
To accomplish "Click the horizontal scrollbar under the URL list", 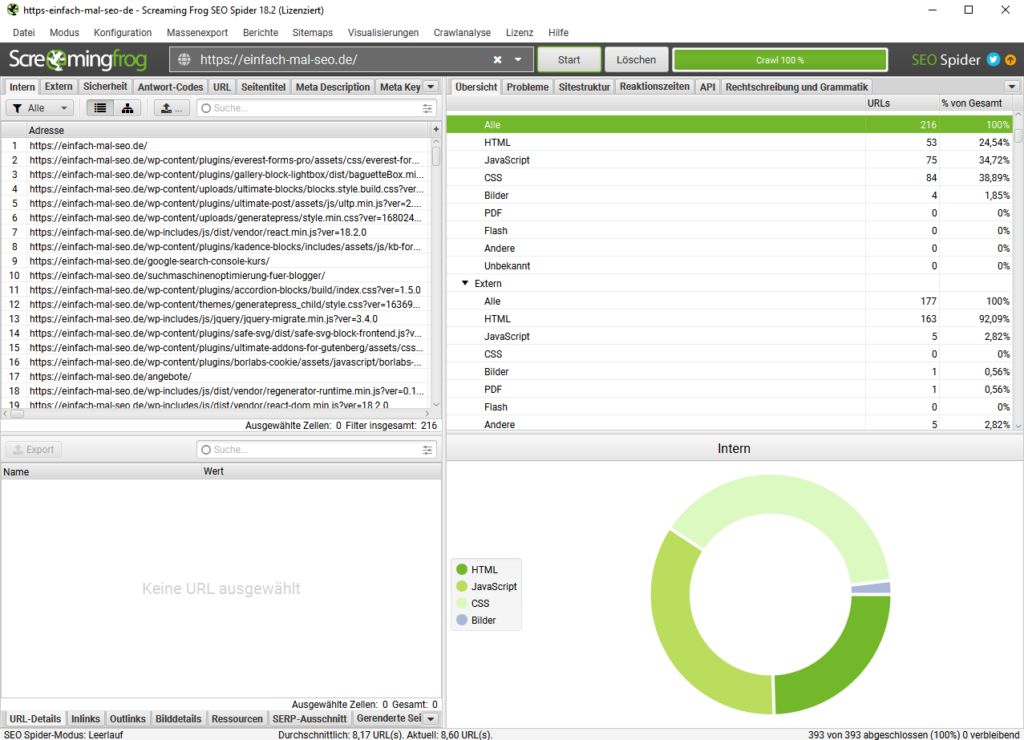I will pyautogui.click(x=216, y=413).
